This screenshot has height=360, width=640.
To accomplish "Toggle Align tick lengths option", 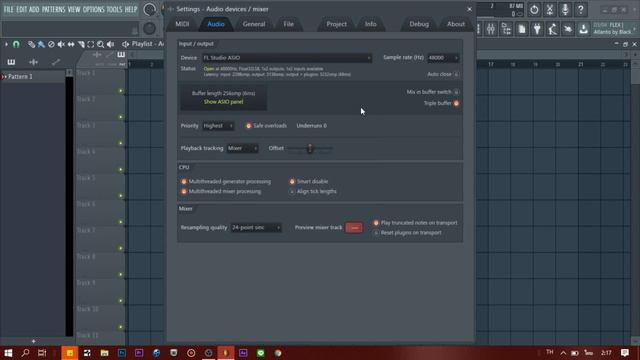I will [292, 191].
